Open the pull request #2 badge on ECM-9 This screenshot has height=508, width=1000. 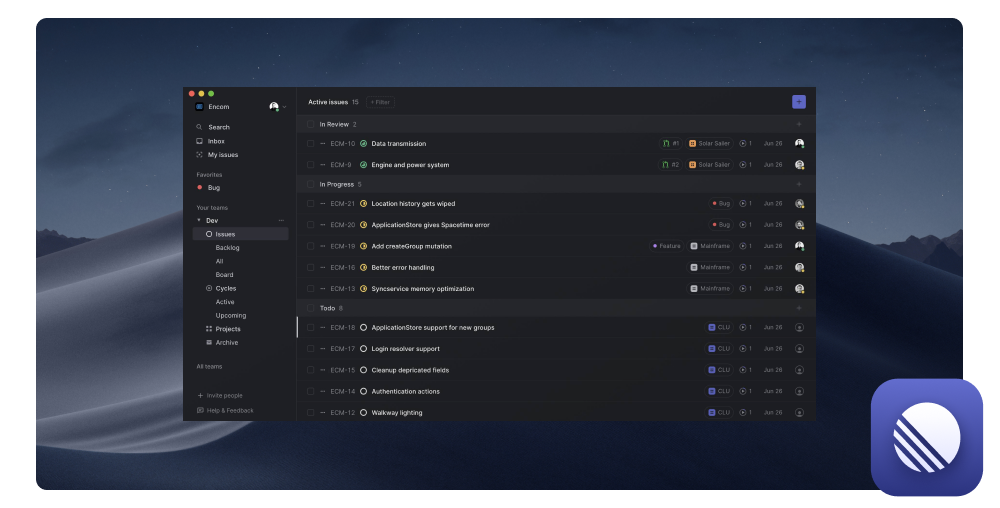point(670,164)
